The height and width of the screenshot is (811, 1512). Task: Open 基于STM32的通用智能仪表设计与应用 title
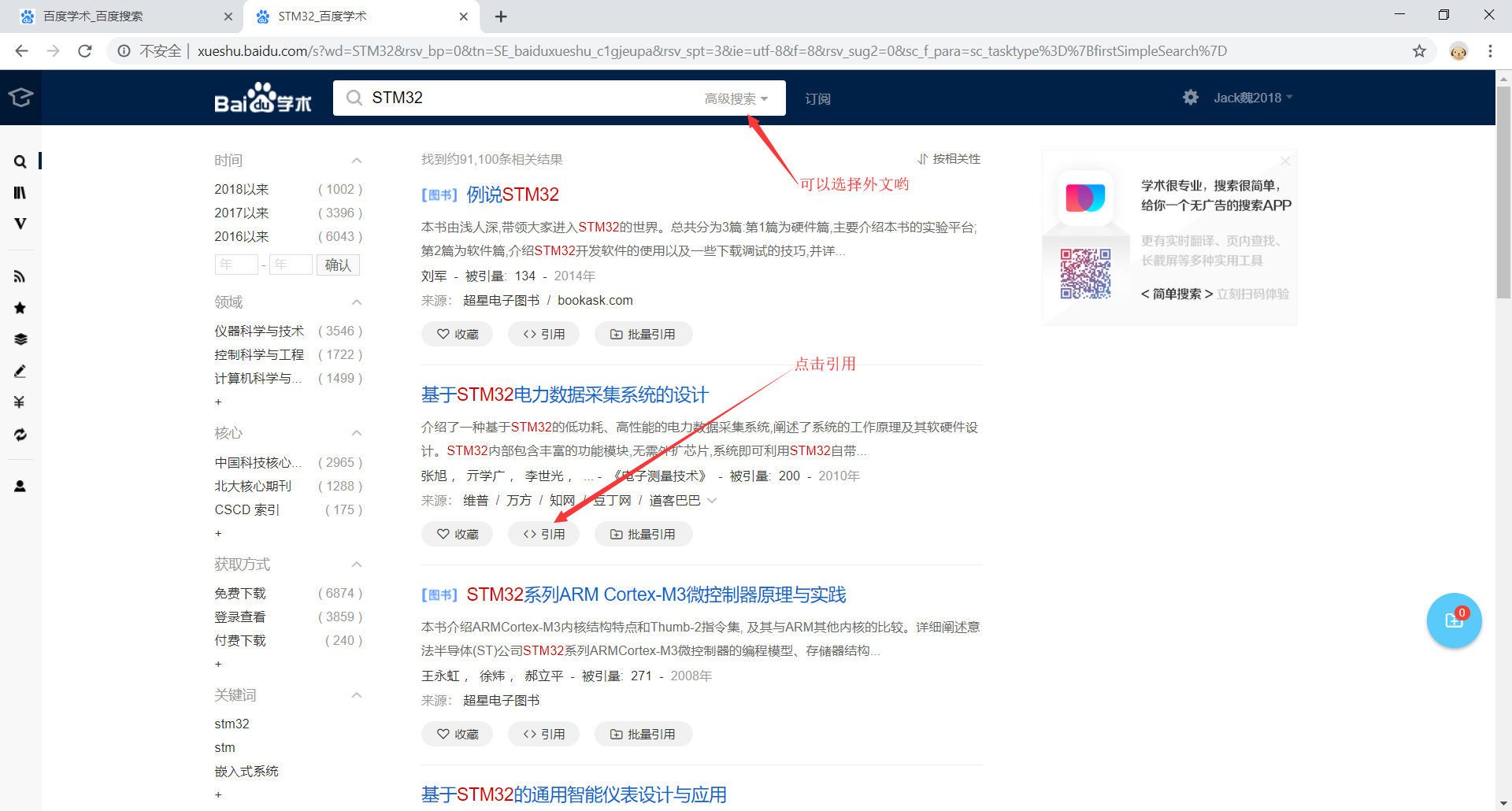(x=573, y=794)
